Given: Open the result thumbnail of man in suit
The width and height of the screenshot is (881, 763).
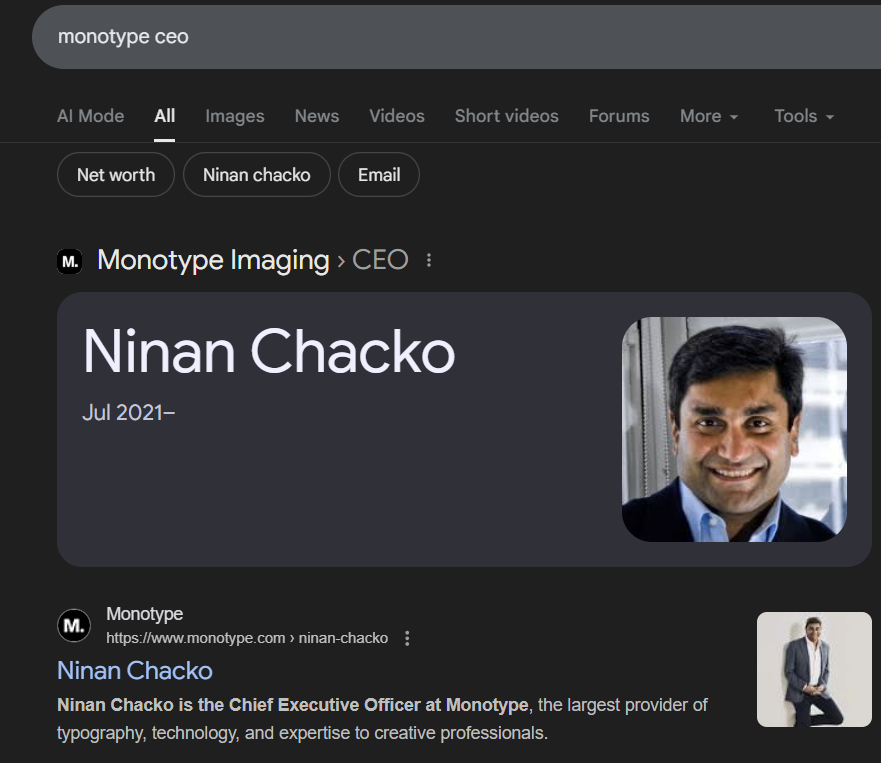Looking at the screenshot, I should [x=814, y=669].
